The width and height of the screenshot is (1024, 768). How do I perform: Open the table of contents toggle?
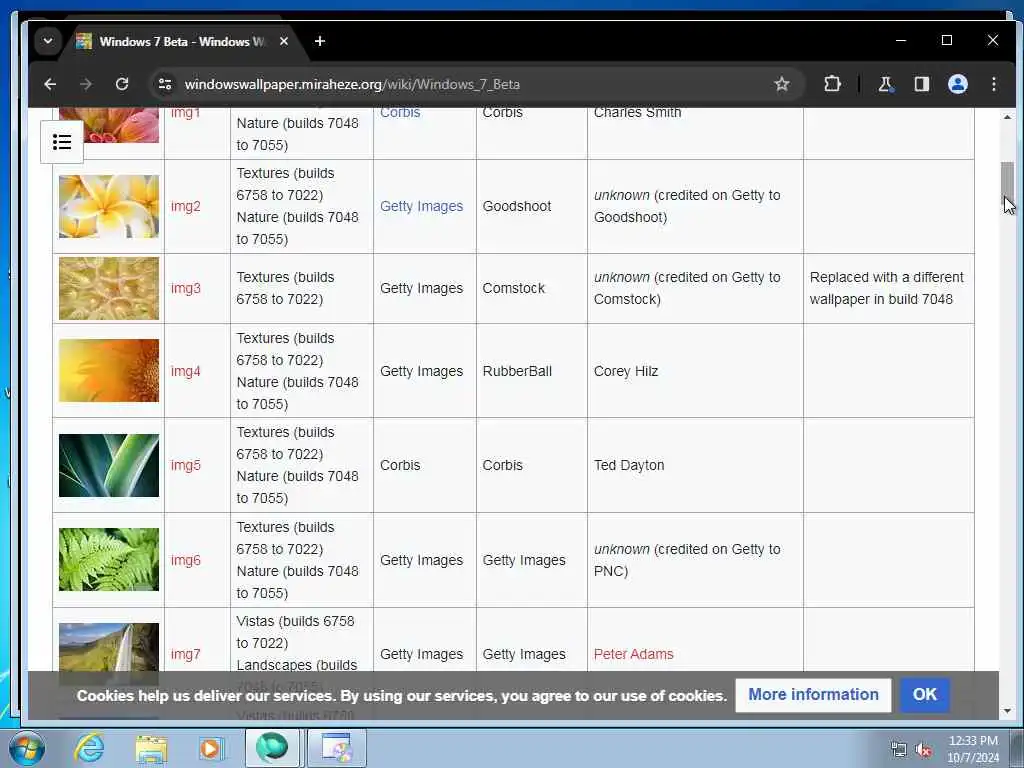tap(62, 142)
